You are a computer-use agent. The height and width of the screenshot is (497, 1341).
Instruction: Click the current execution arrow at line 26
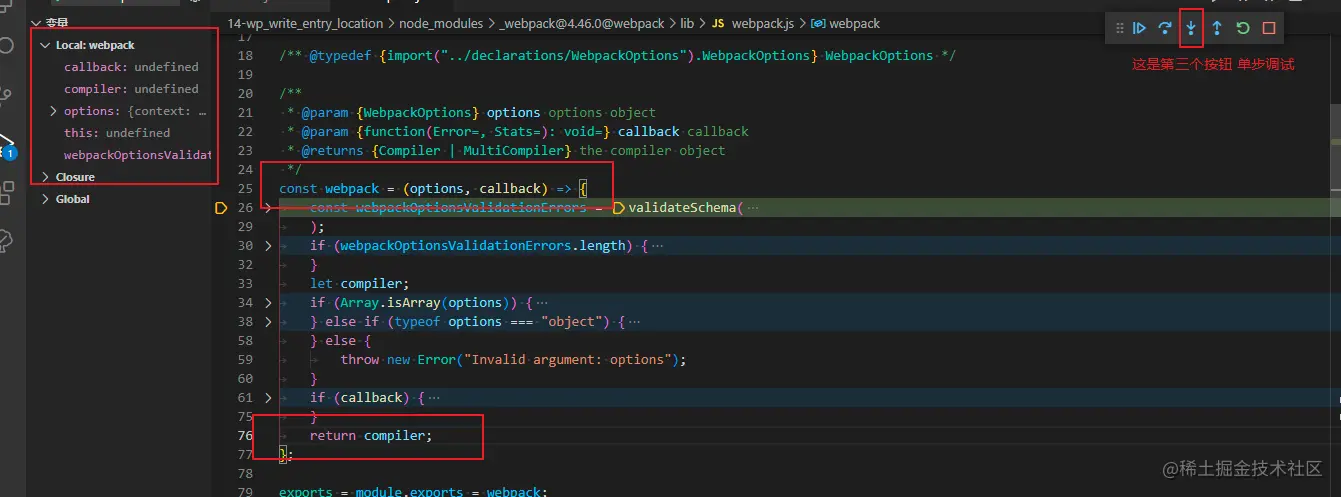(221, 208)
